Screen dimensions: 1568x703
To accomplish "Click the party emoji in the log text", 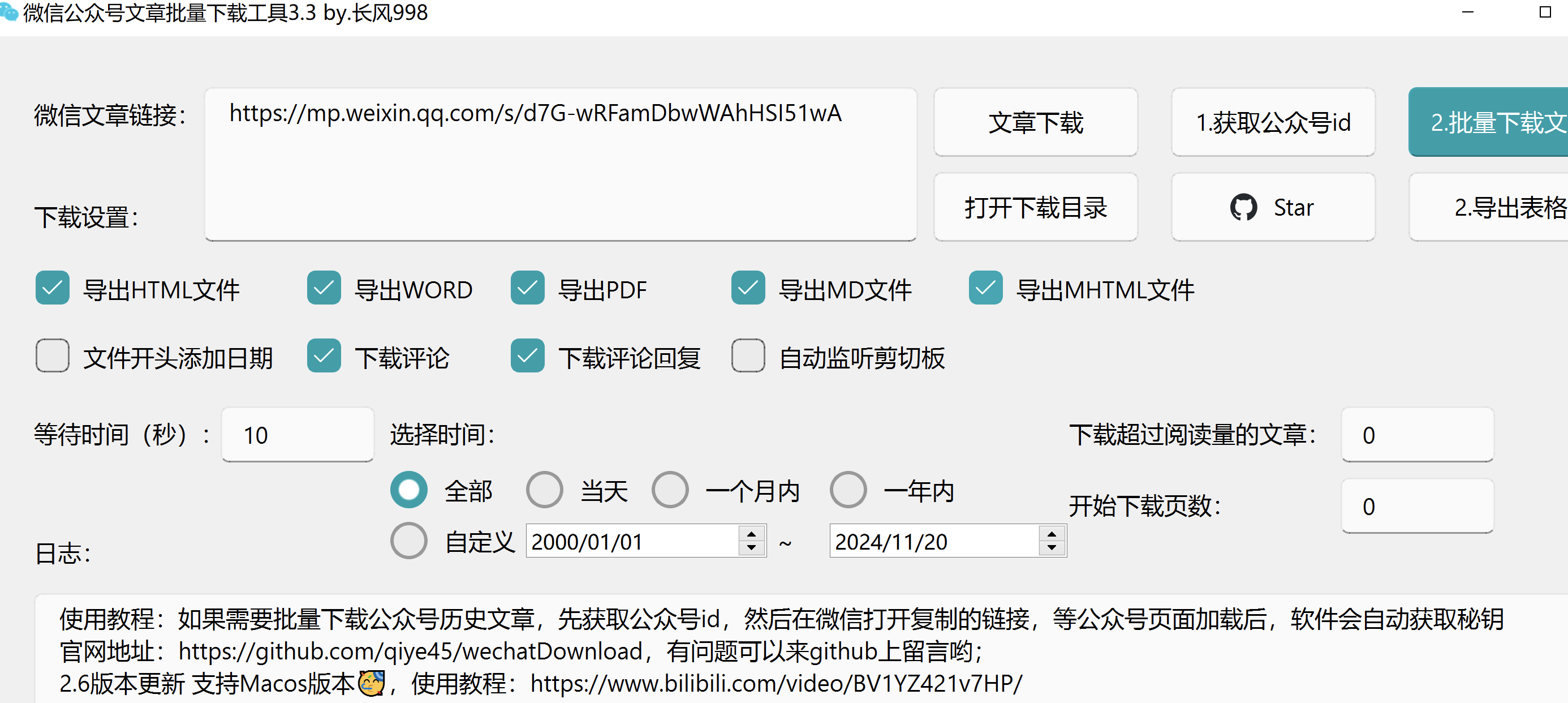I will tap(371, 683).
